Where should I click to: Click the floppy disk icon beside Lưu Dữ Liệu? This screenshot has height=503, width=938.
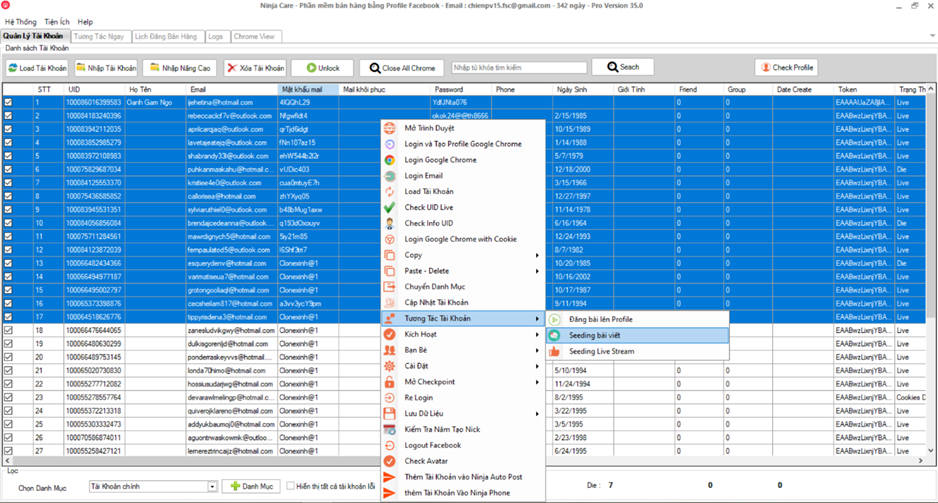(389, 413)
